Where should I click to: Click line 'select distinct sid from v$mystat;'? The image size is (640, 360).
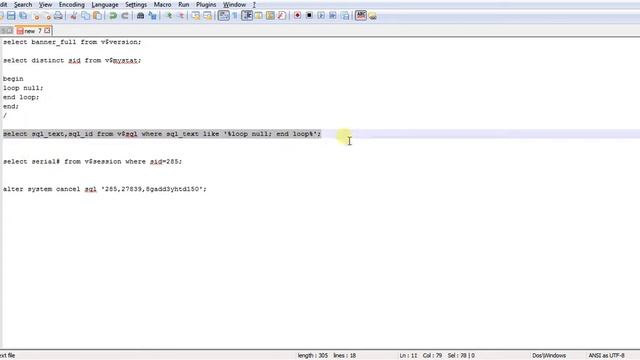[x=72, y=60]
